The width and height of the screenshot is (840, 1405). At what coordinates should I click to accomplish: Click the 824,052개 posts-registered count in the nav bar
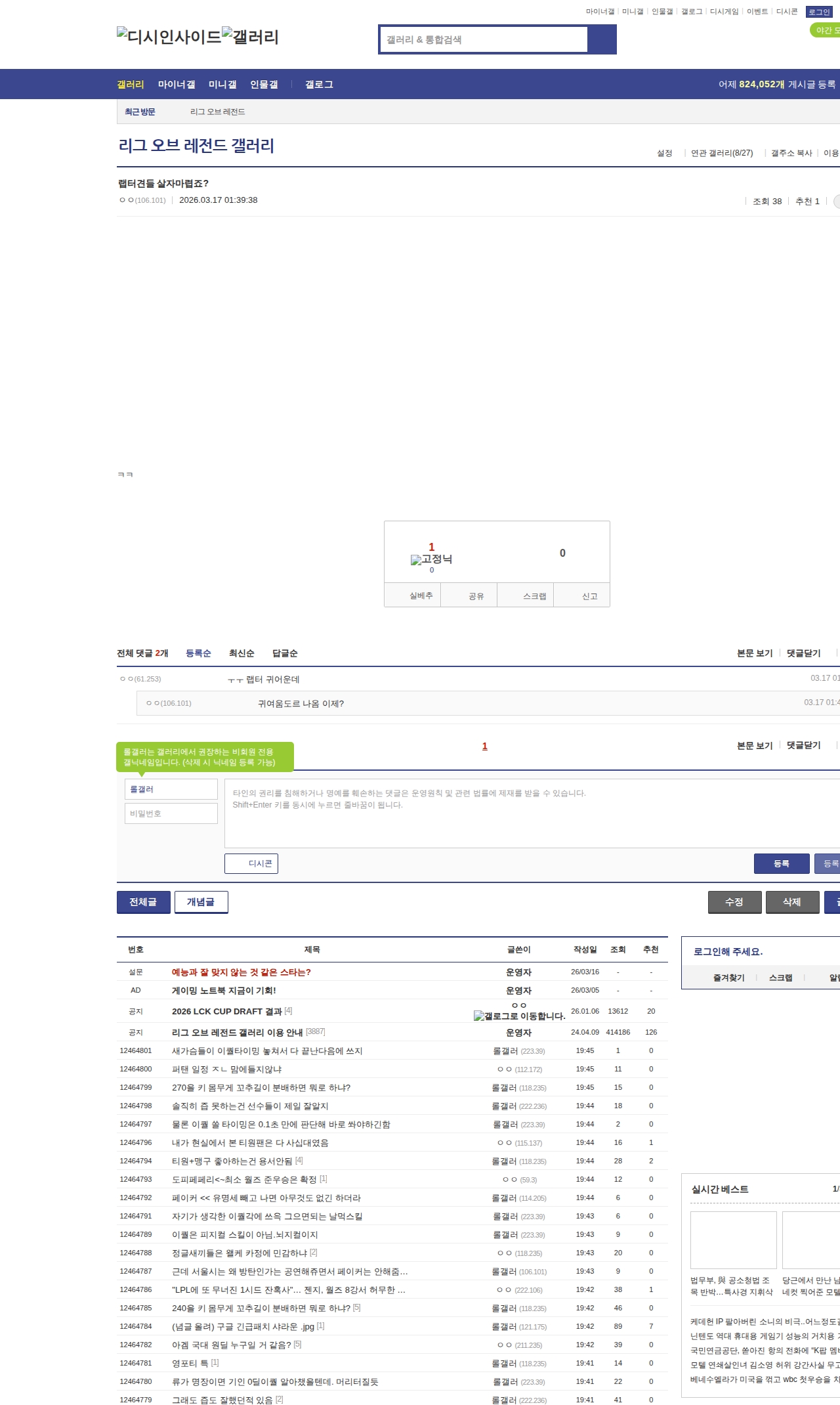762,85
